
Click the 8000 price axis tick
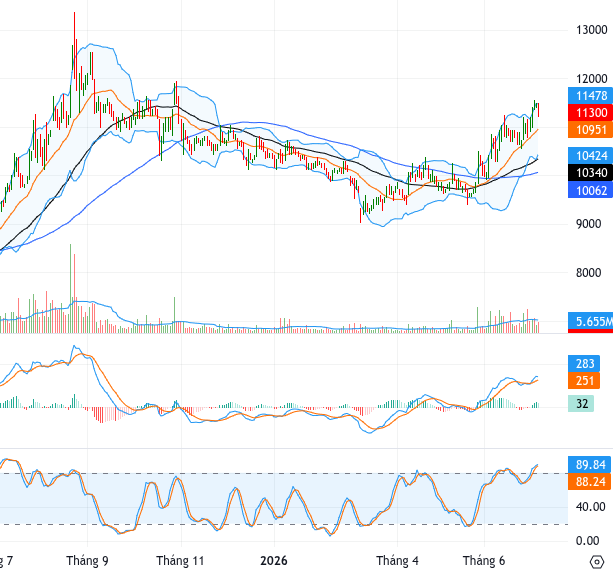(588, 272)
